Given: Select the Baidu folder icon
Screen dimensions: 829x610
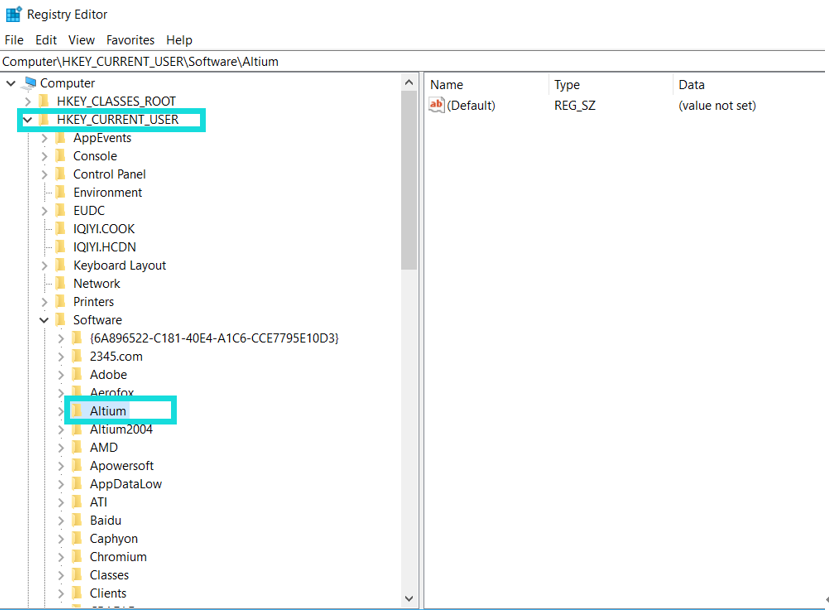Looking at the screenshot, I should pos(77,520).
